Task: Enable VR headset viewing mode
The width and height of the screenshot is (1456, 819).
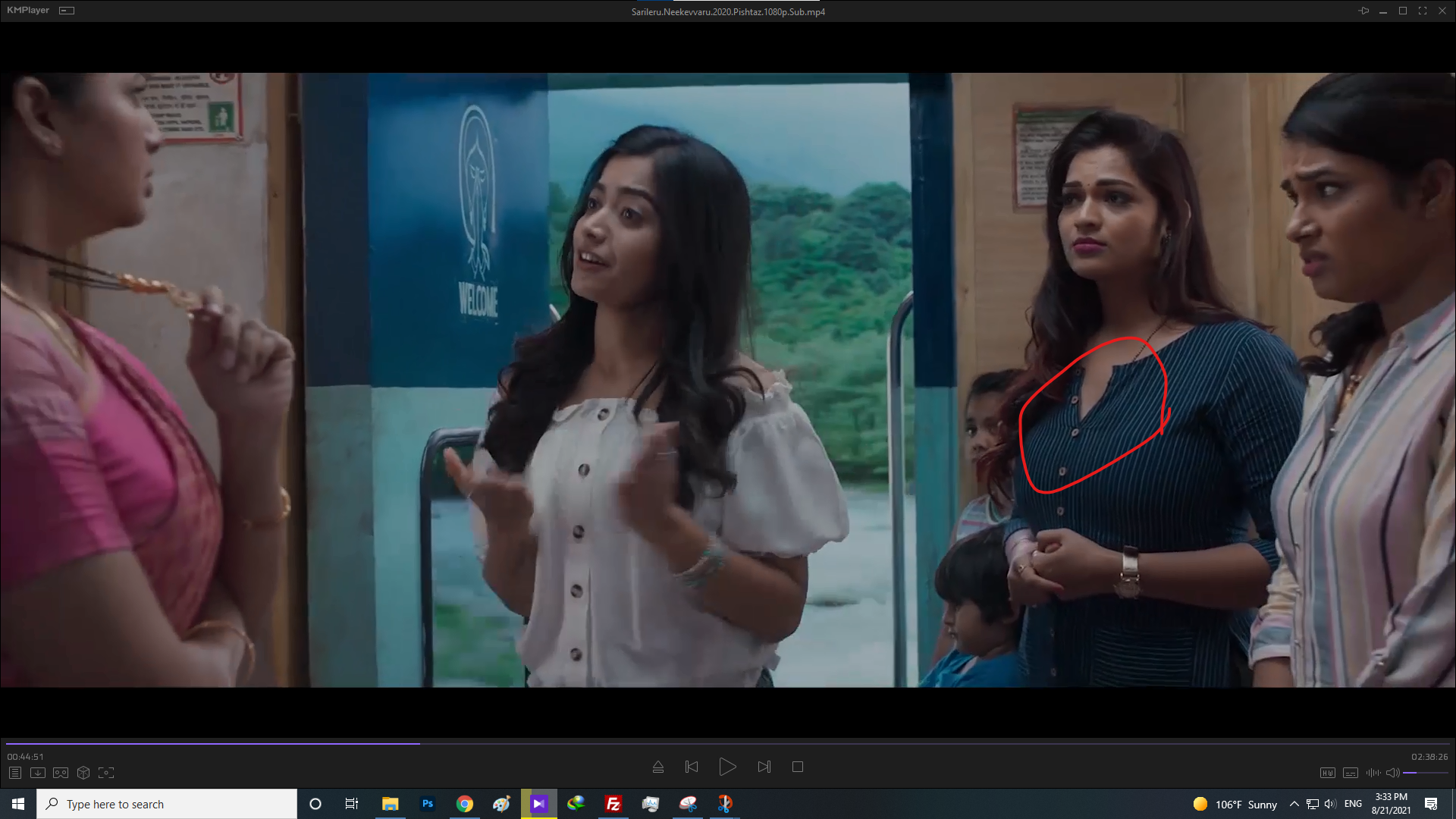Action: click(61, 773)
